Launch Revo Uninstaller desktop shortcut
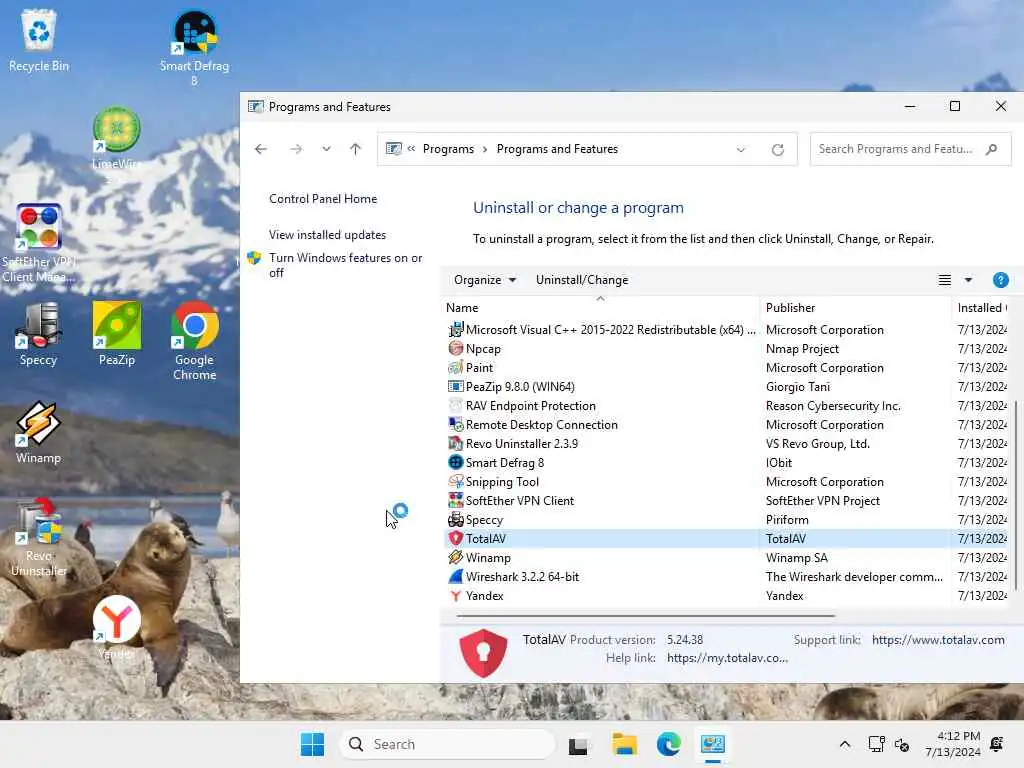The image size is (1024, 768). [x=39, y=537]
